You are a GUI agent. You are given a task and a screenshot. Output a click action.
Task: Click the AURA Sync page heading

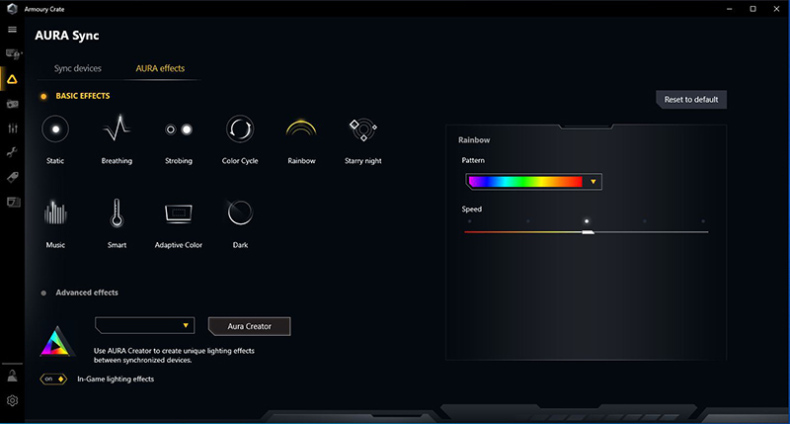67,36
